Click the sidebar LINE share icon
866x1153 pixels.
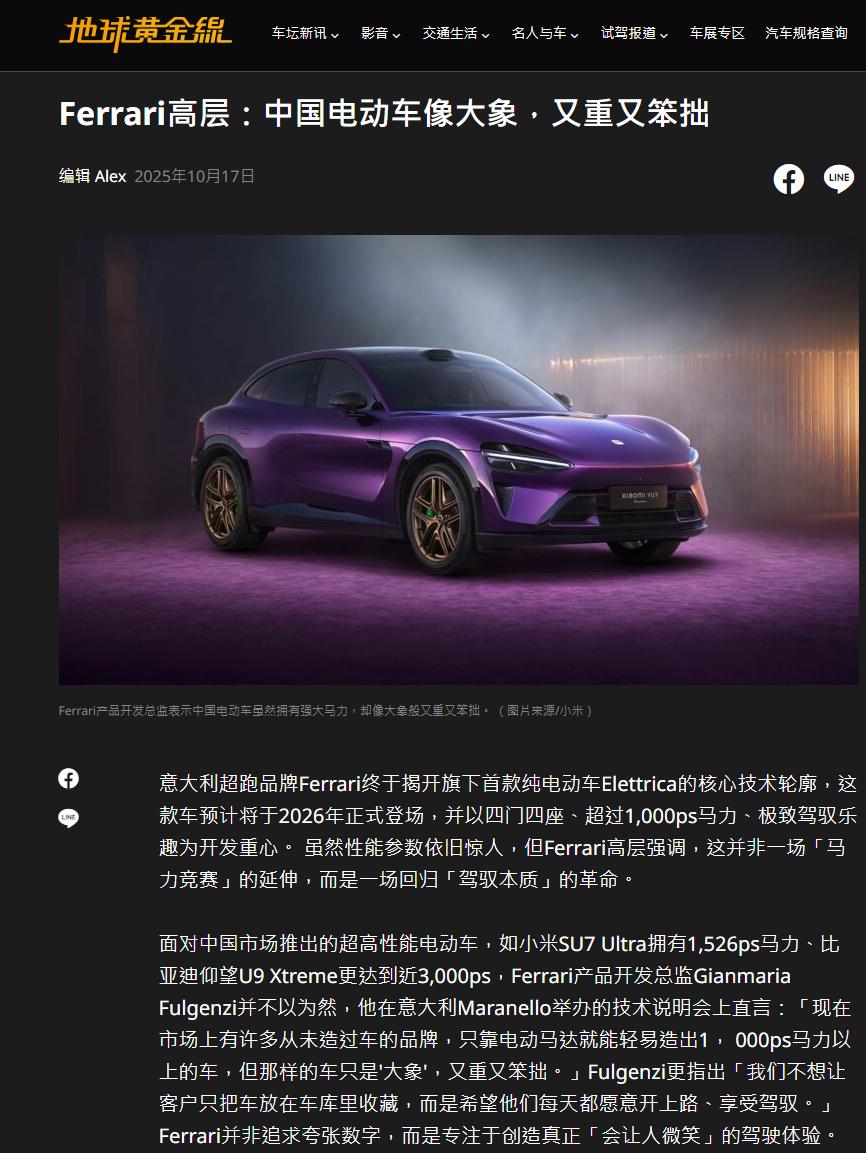click(68, 818)
